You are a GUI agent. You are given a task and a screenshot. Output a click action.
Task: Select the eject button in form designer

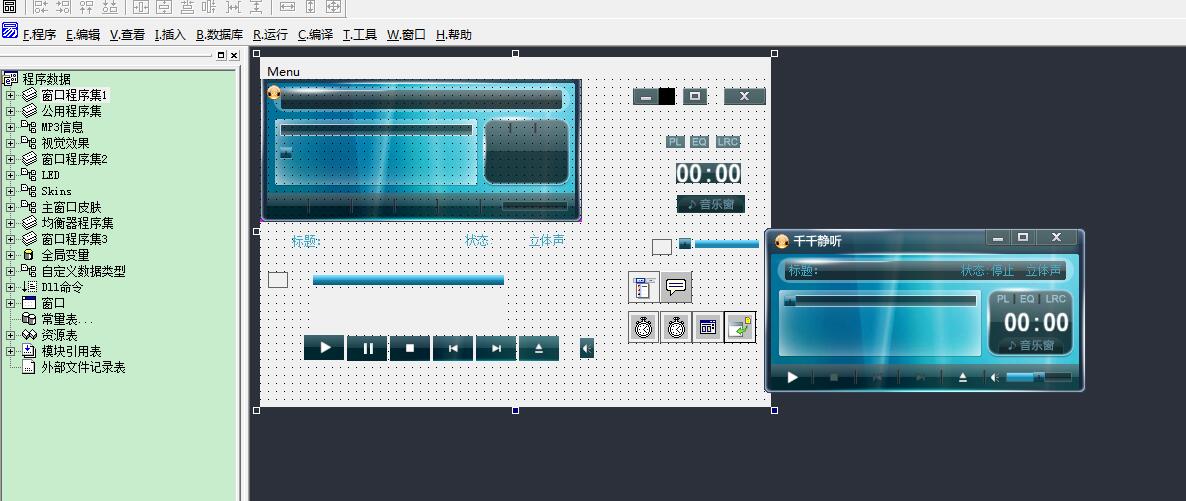click(539, 348)
